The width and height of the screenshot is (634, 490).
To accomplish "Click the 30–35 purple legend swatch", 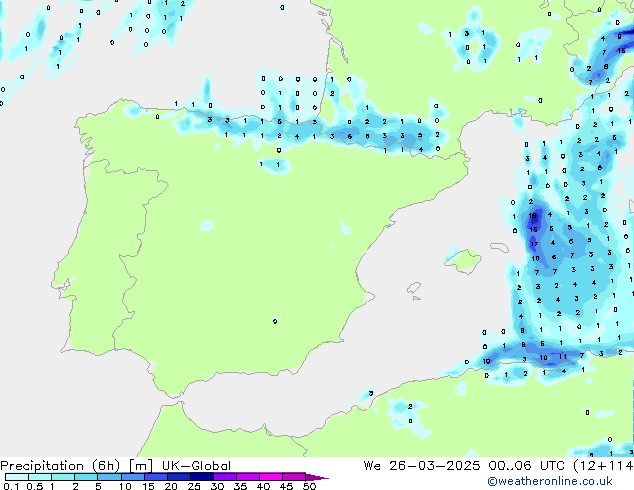I will (224, 477).
